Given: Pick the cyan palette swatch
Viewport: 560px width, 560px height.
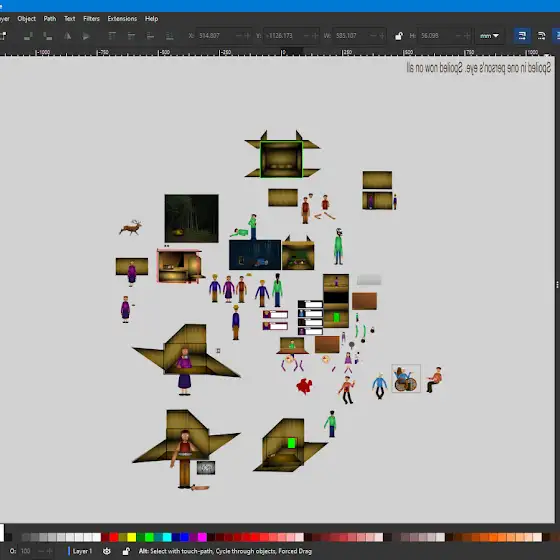Looking at the screenshot, I should (x=167, y=537).
